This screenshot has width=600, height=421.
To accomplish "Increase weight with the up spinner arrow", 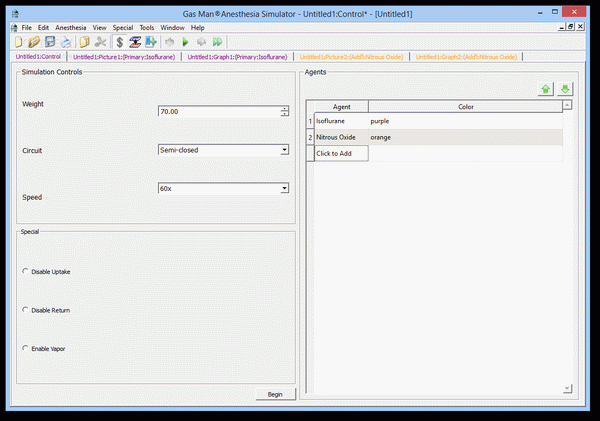I will (284, 109).
